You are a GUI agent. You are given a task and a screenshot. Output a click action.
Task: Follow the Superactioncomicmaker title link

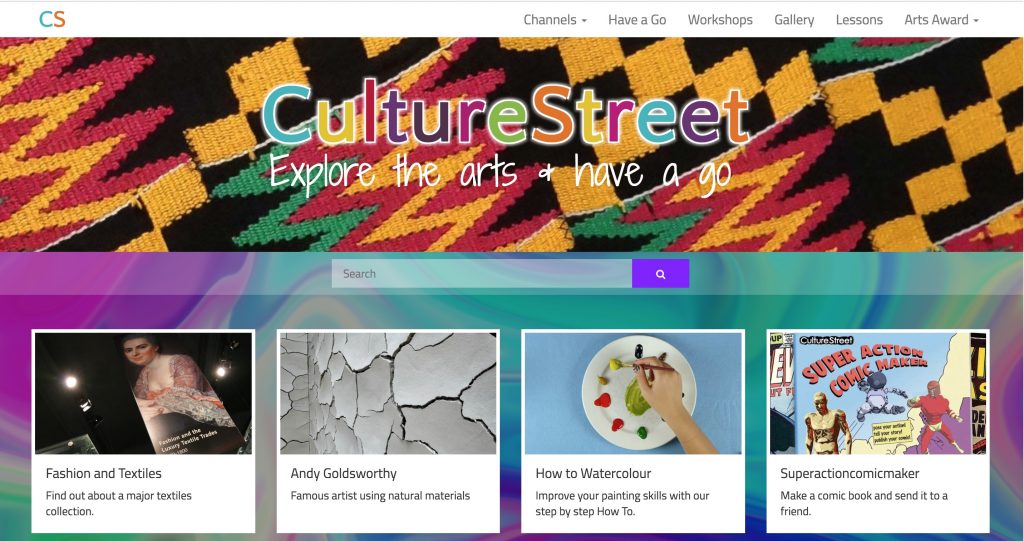pyautogui.click(x=850, y=474)
